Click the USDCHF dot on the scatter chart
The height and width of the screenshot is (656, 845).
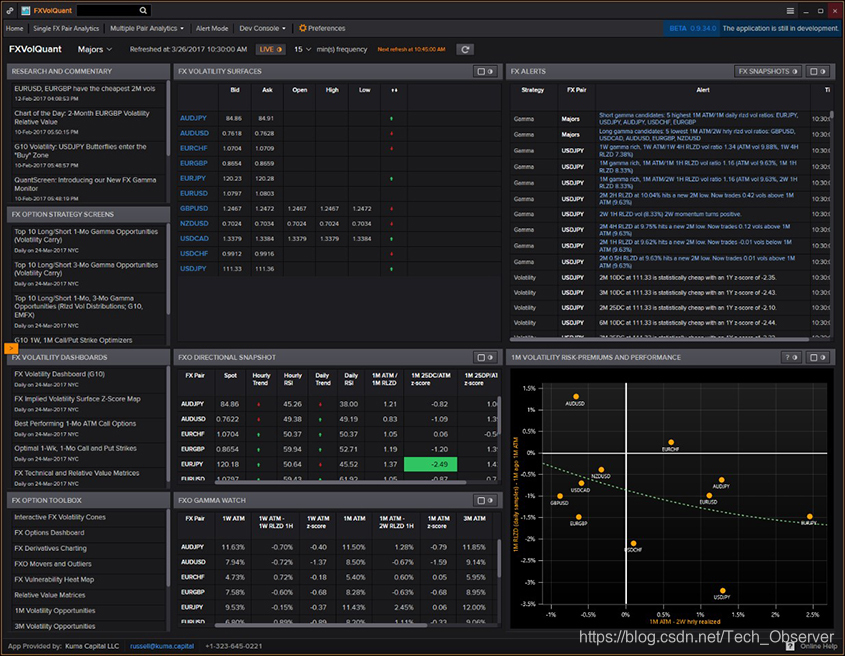633,543
